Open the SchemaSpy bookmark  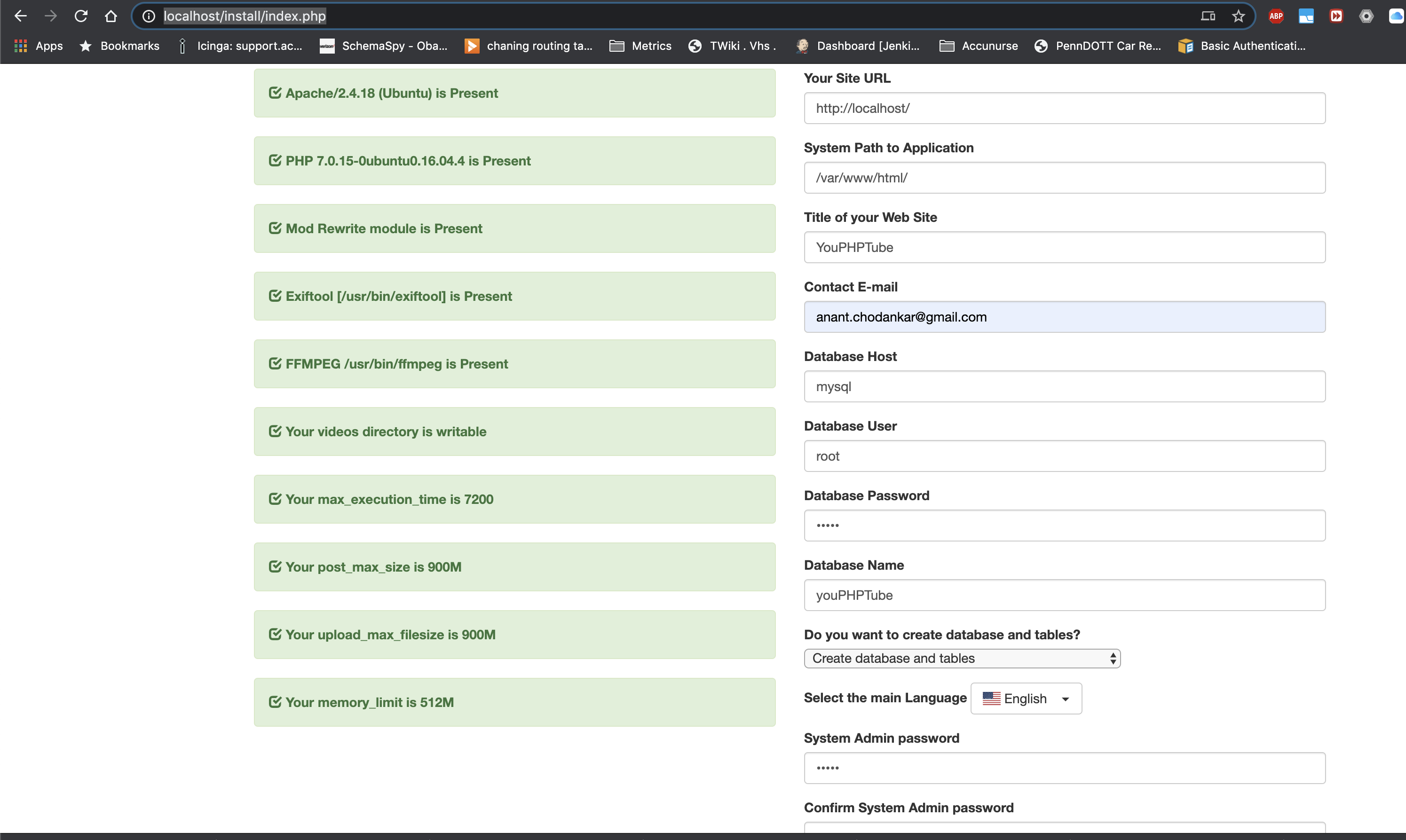[x=383, y=46]
